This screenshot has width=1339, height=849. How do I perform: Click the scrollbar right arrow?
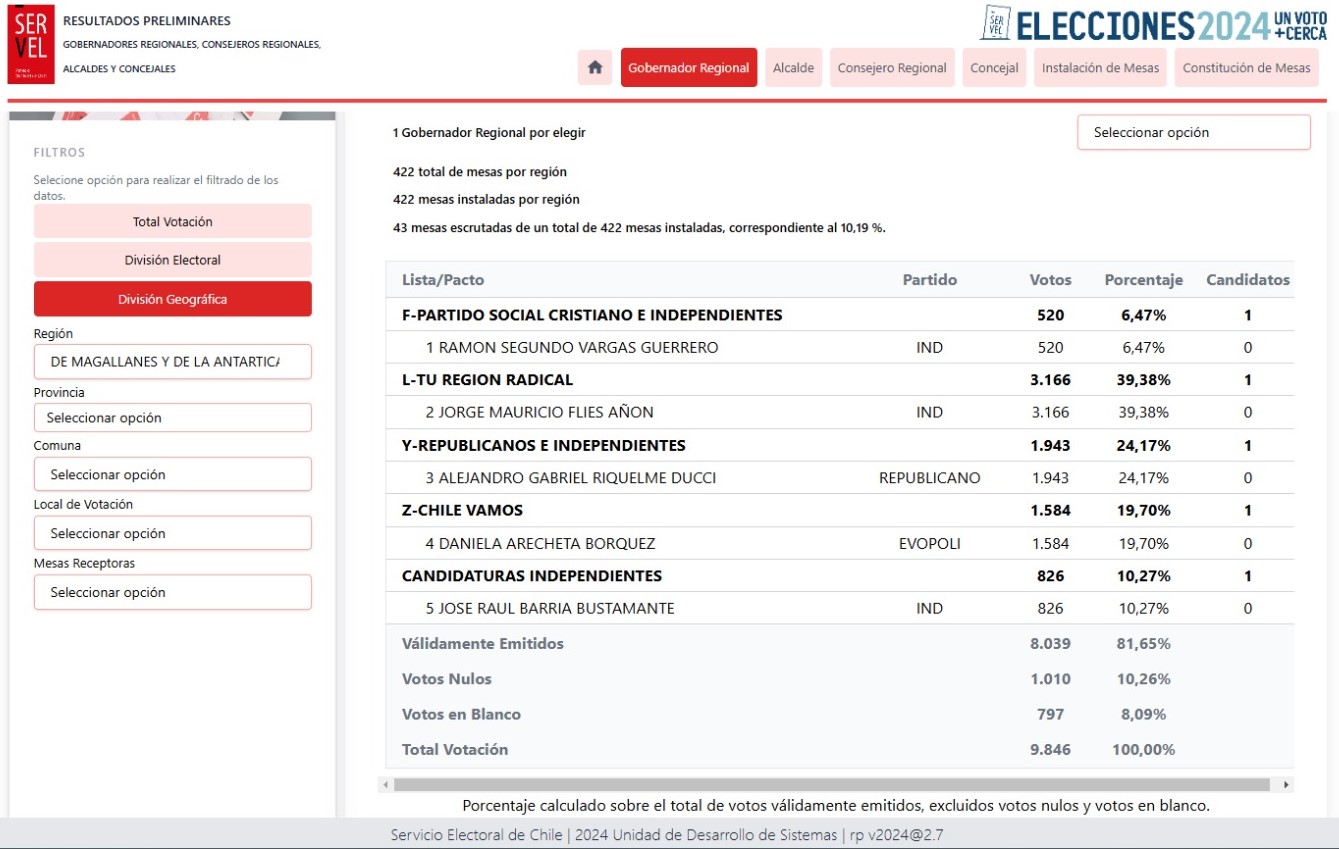(x=1286, y=785)
